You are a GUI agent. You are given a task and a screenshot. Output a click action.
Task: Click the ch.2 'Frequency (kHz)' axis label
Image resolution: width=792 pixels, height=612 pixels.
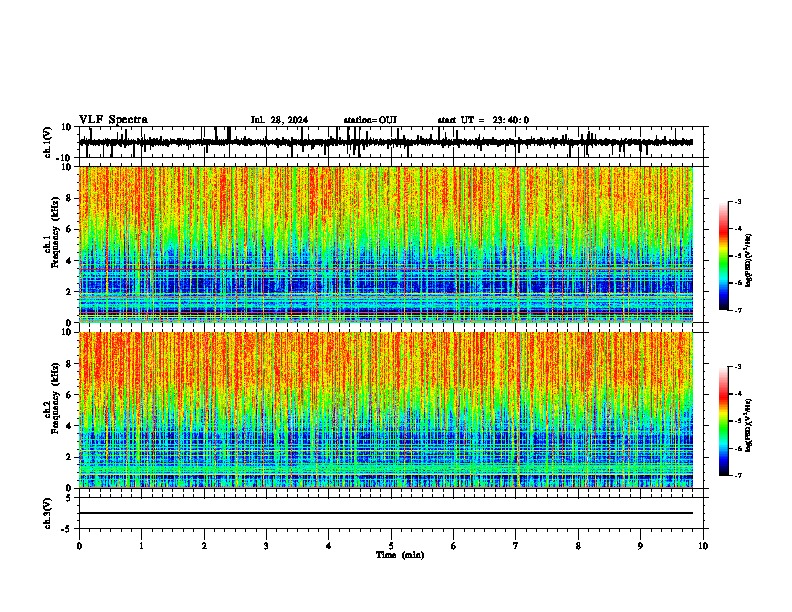coord(55,398)
